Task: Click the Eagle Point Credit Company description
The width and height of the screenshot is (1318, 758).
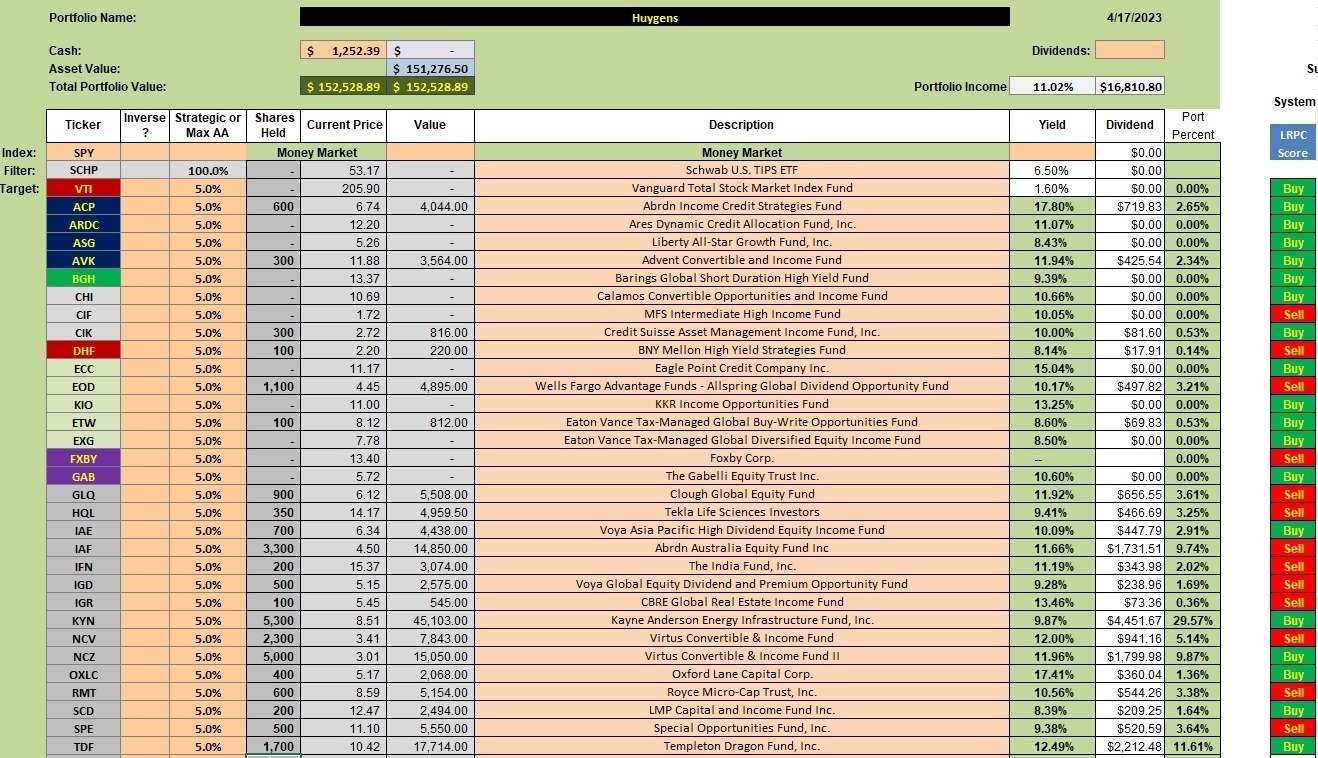Action: 742,369
